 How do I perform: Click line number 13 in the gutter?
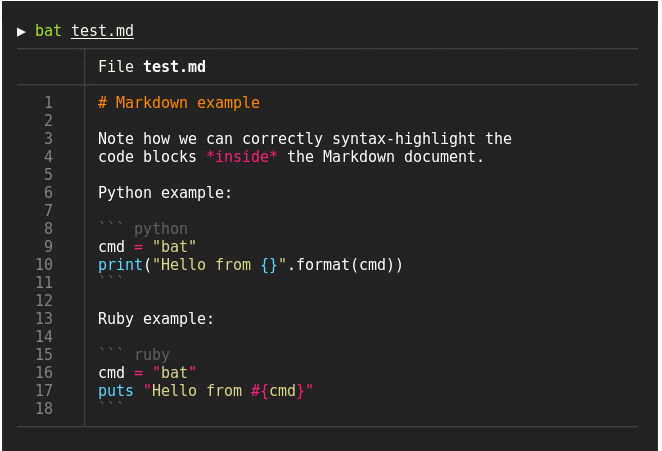pyautogui.click(x=44, y=319)
